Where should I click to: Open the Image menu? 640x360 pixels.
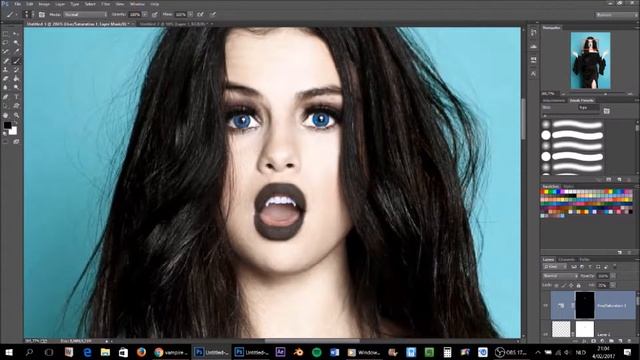coord(44,4)
